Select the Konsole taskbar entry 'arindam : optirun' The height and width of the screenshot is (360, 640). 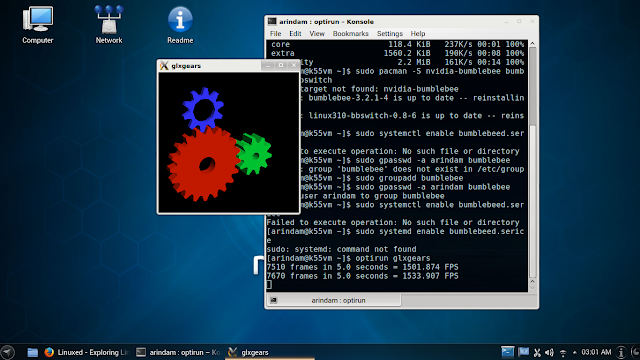178,352
